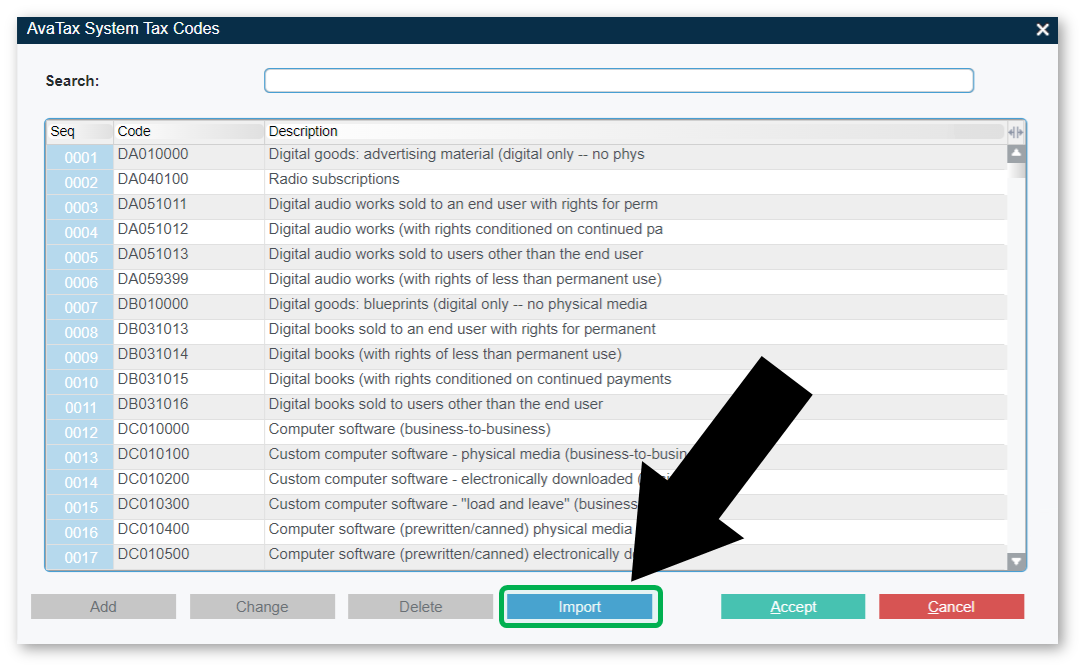Select Digital books sold to users other description
Viewport: 1084px width, 670px height.
[436, 404]
